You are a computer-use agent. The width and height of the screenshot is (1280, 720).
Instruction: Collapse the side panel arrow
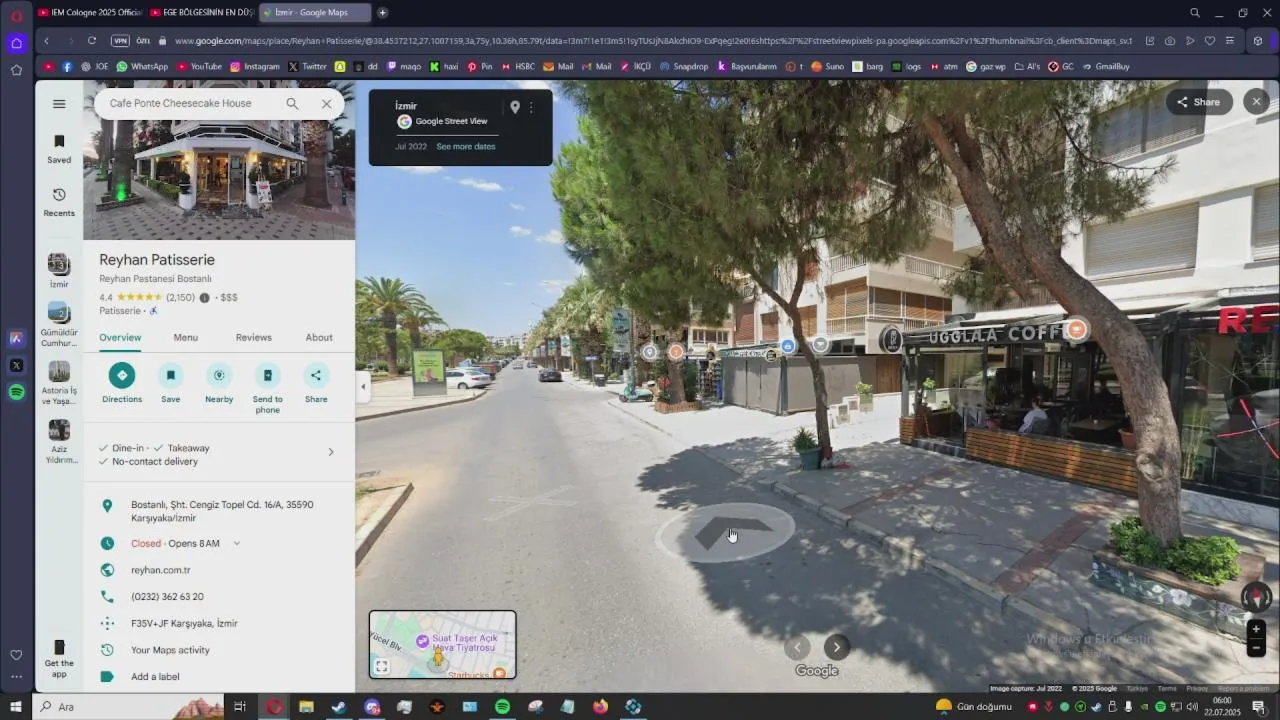pyautogui.click(x=363, y=386)
